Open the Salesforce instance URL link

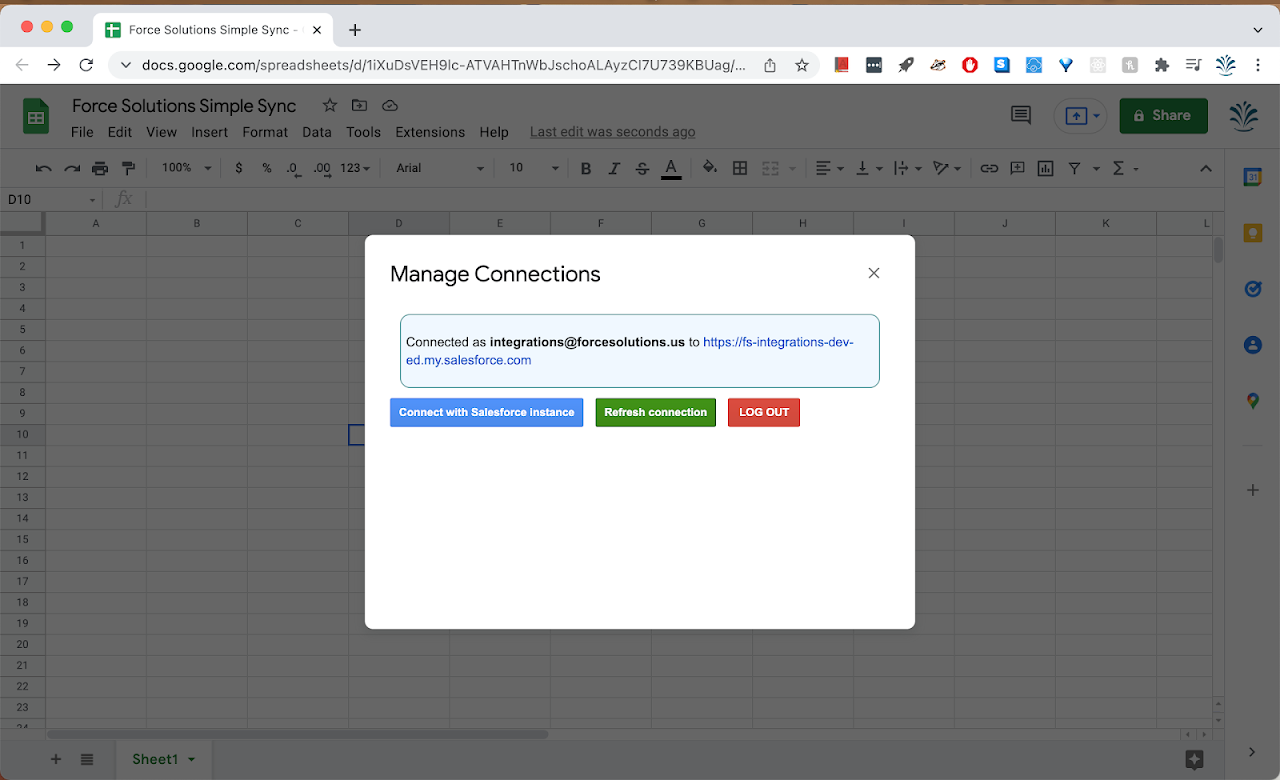pos(629,351)
